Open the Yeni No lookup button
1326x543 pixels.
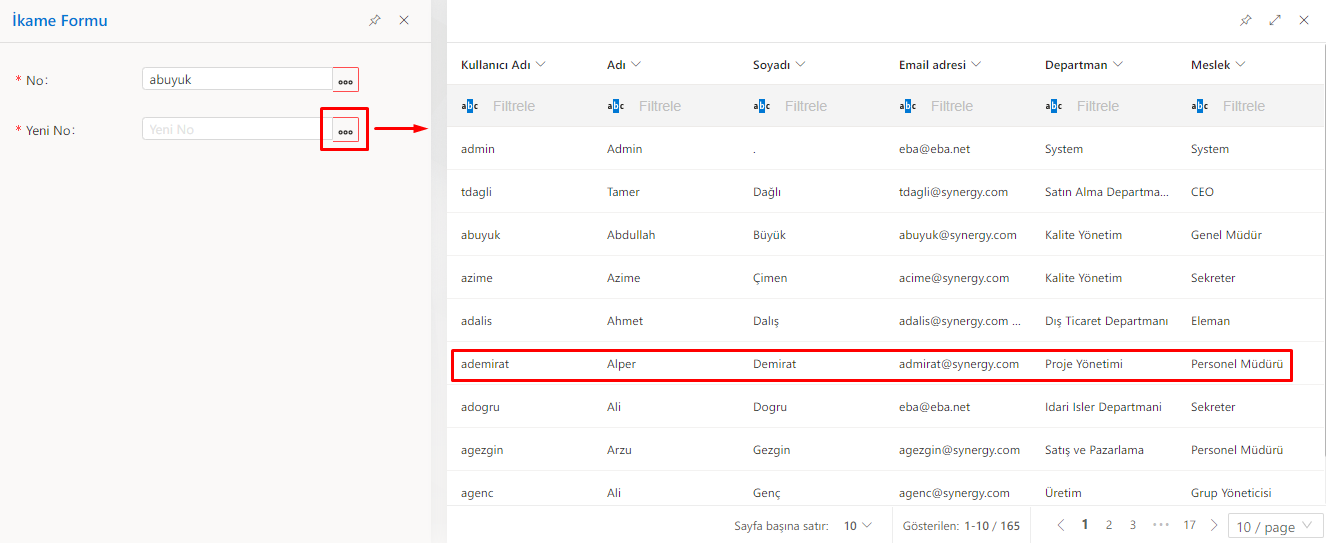pos(345,130)
